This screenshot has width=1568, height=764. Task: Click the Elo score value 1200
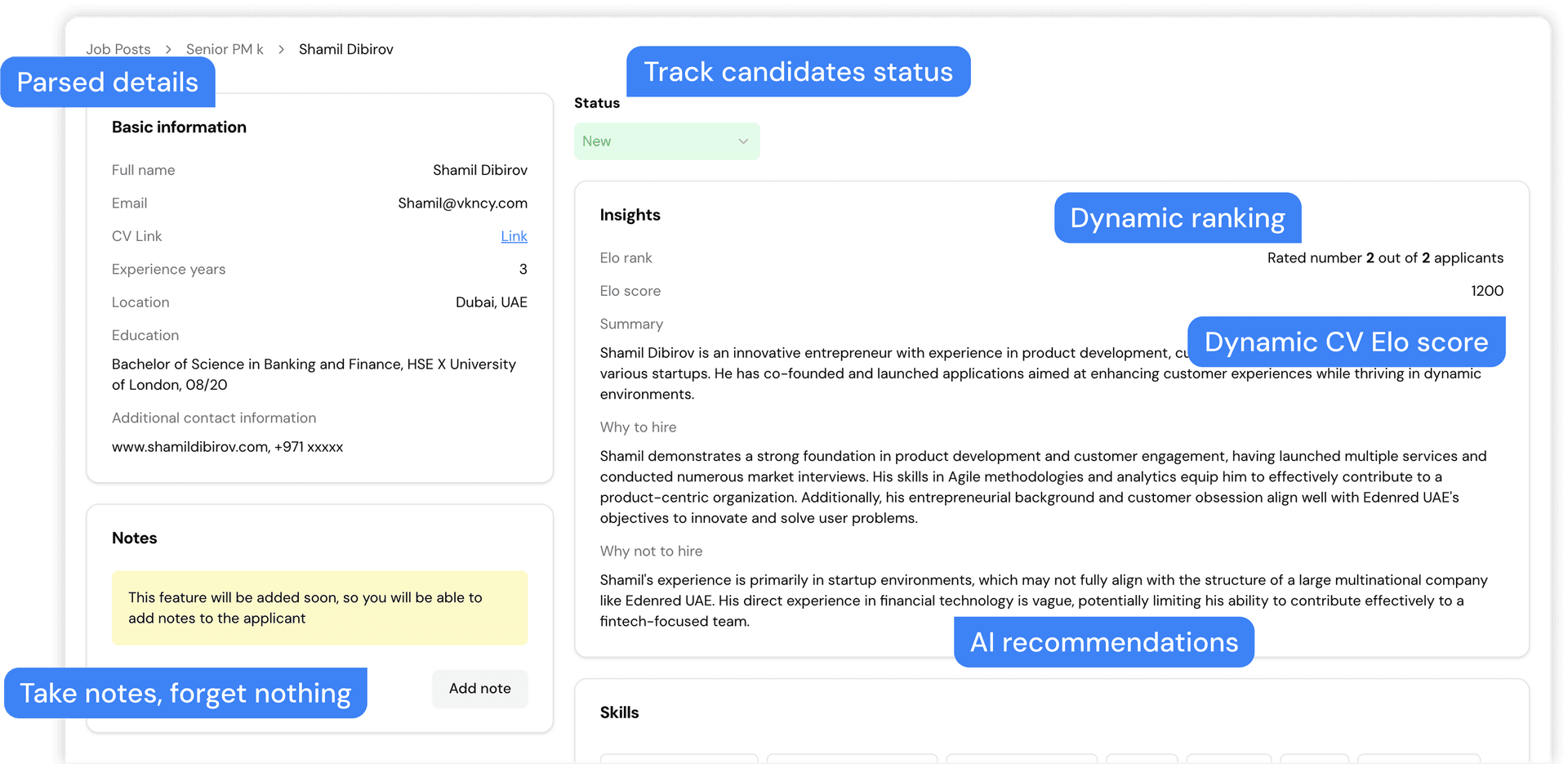[1487, 291]
